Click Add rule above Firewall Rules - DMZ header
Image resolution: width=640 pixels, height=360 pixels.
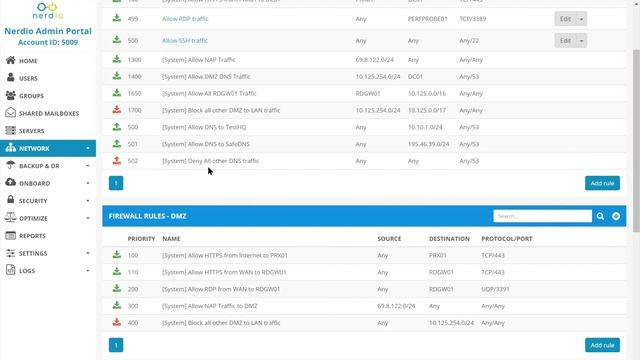[x=602, y=183]
